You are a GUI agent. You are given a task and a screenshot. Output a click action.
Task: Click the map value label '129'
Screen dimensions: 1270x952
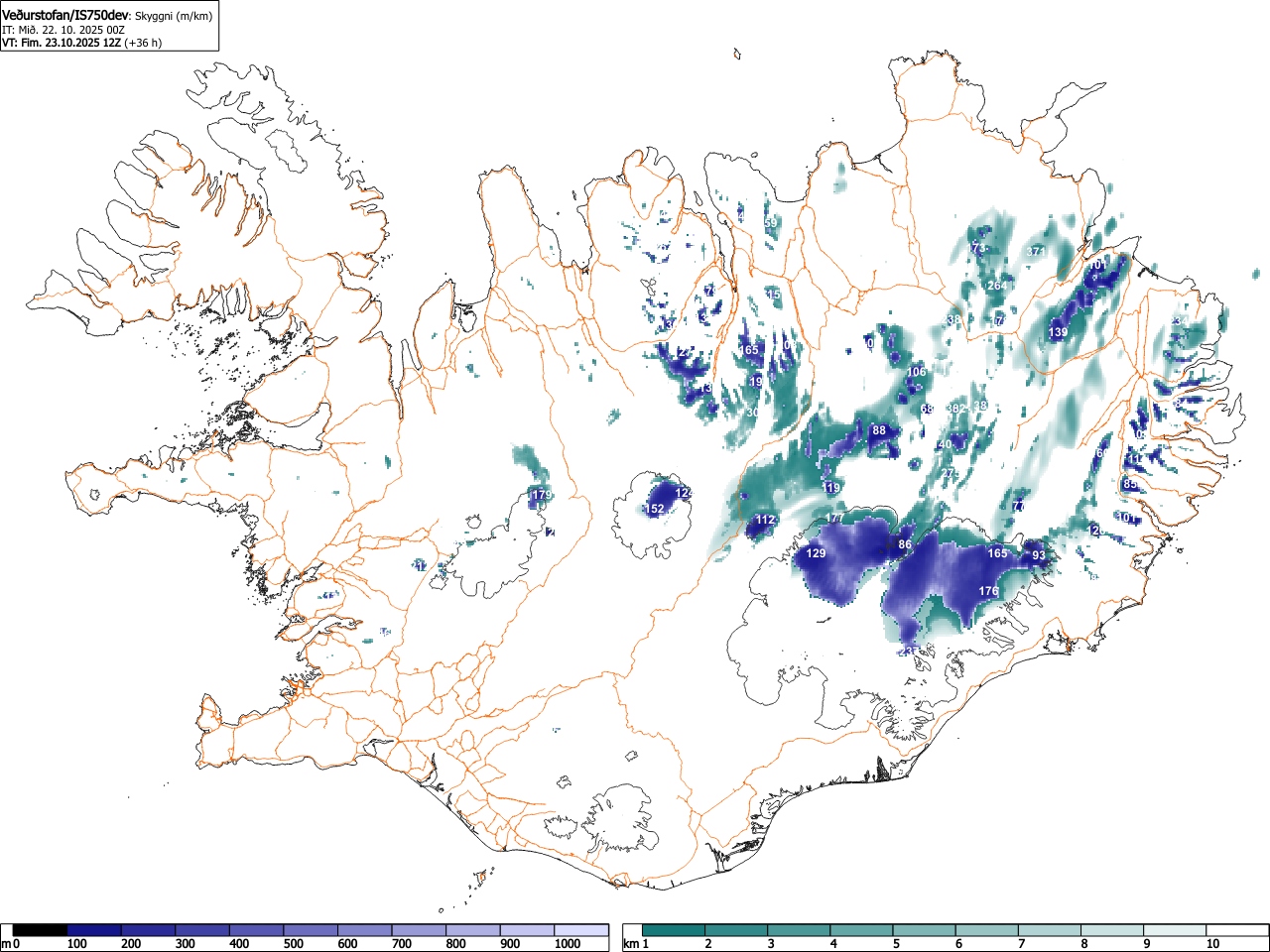[x=816, y=553]
